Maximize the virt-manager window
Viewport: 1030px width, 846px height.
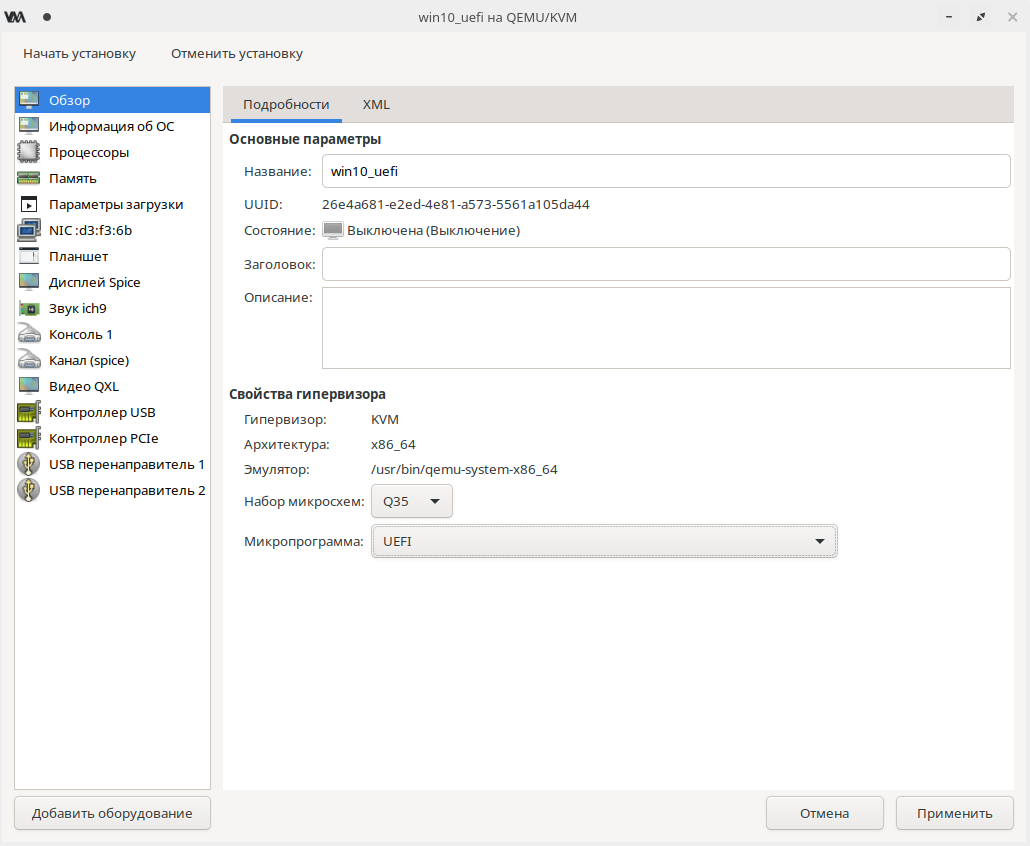(x=981, y=17)
